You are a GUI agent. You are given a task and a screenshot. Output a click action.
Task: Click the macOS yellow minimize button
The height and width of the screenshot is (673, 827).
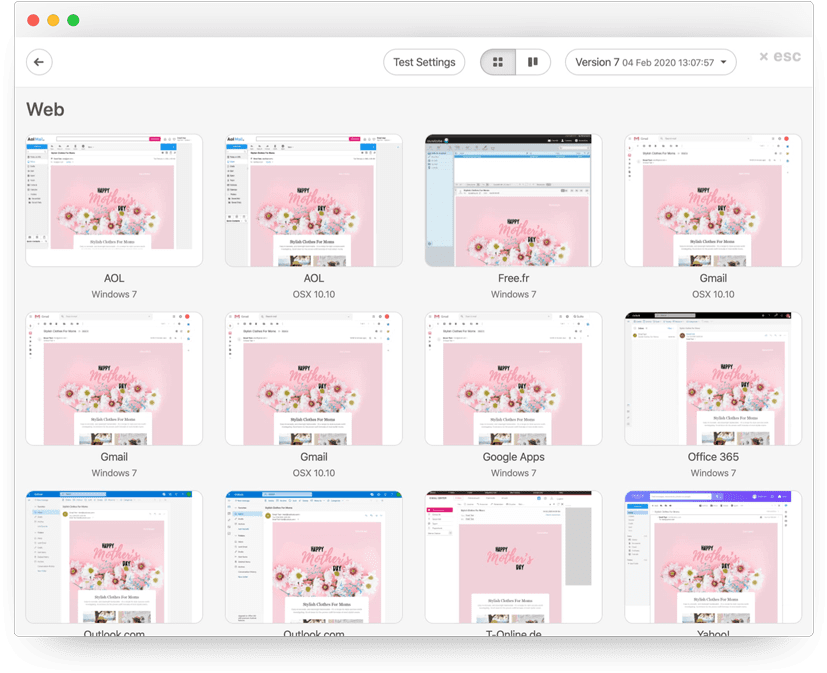(53, 20)
